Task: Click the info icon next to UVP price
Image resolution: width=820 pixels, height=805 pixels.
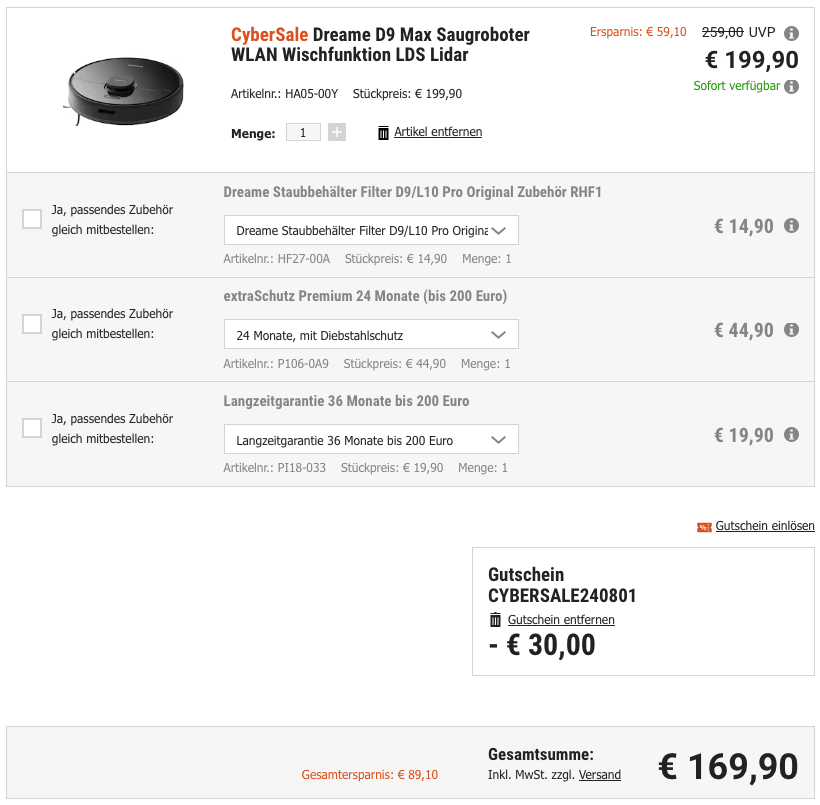Action: (791, 33)
